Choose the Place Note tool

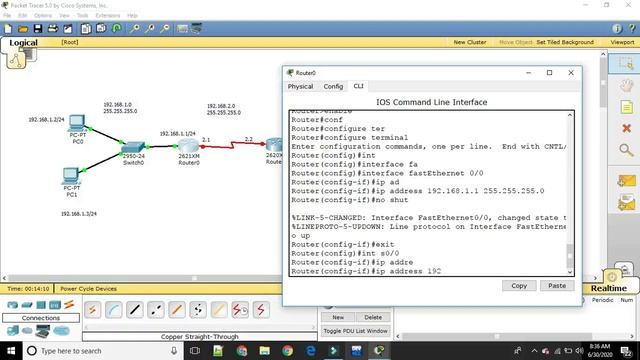point(627,107)
